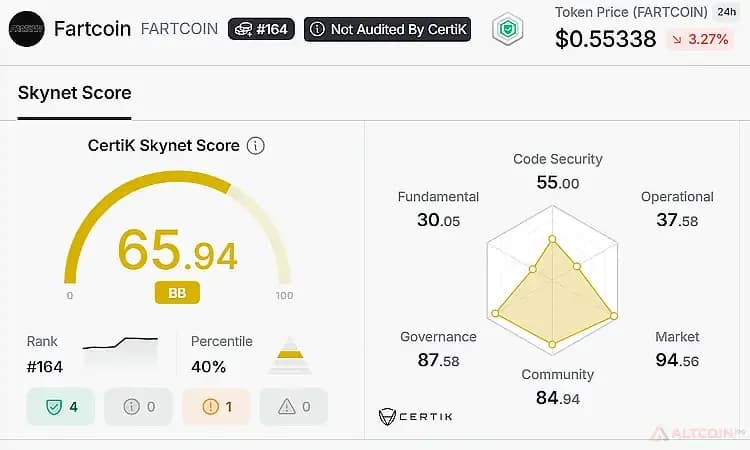Image resolution: width=750 pixels, height=450 pixels.
Task: Open the #164 rank badge
Action: tap(261, 29)
